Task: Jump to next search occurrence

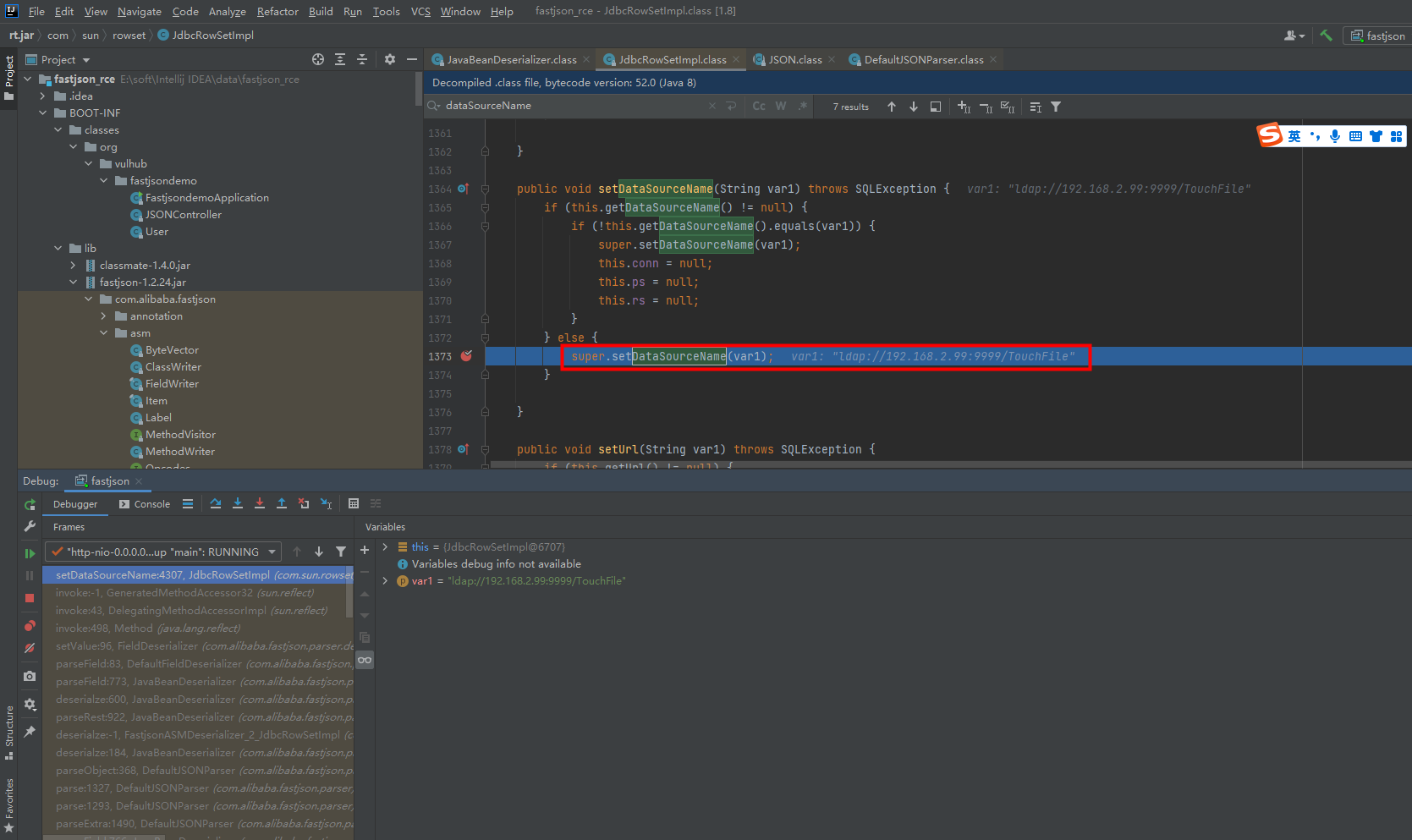Action: [914, 107]
